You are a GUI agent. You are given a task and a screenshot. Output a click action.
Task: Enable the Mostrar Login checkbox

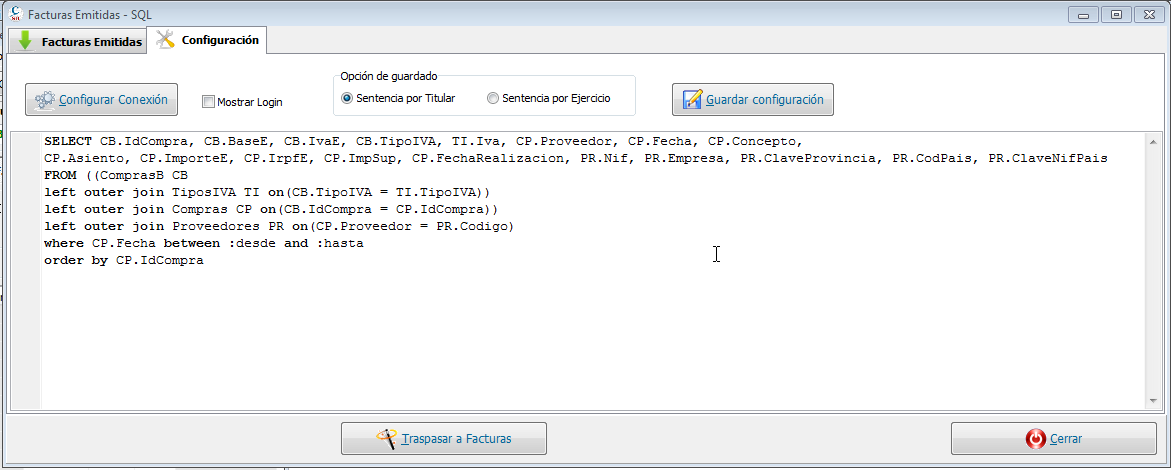pyautogui.click(x=208, y=102)
